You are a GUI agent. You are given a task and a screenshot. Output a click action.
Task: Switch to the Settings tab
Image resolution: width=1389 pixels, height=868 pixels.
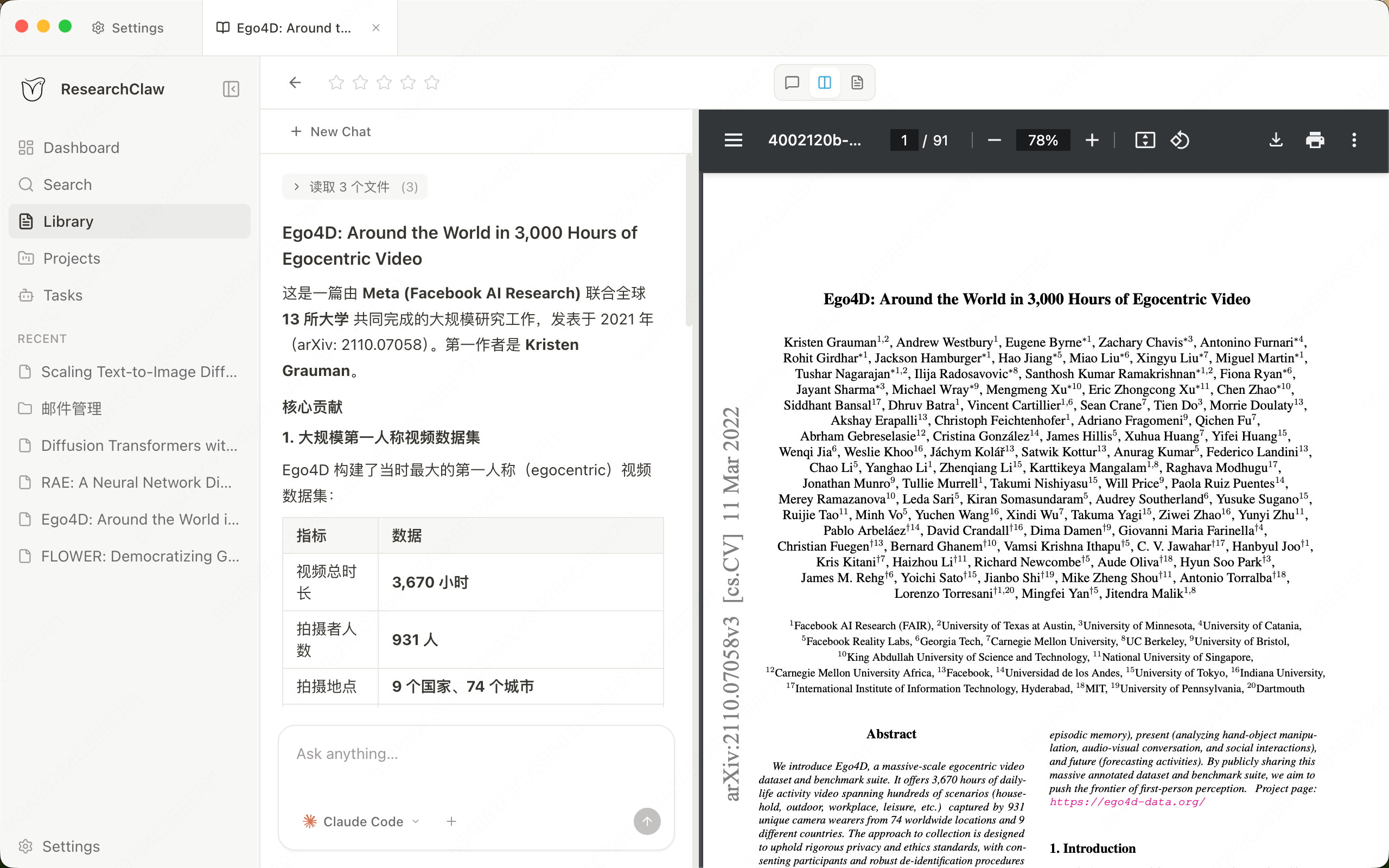click(128, 27)
